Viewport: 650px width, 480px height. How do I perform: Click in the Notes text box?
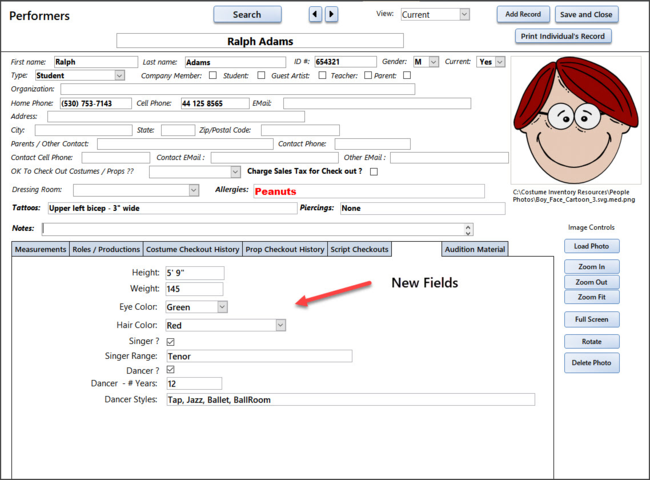tap(253, 229)
